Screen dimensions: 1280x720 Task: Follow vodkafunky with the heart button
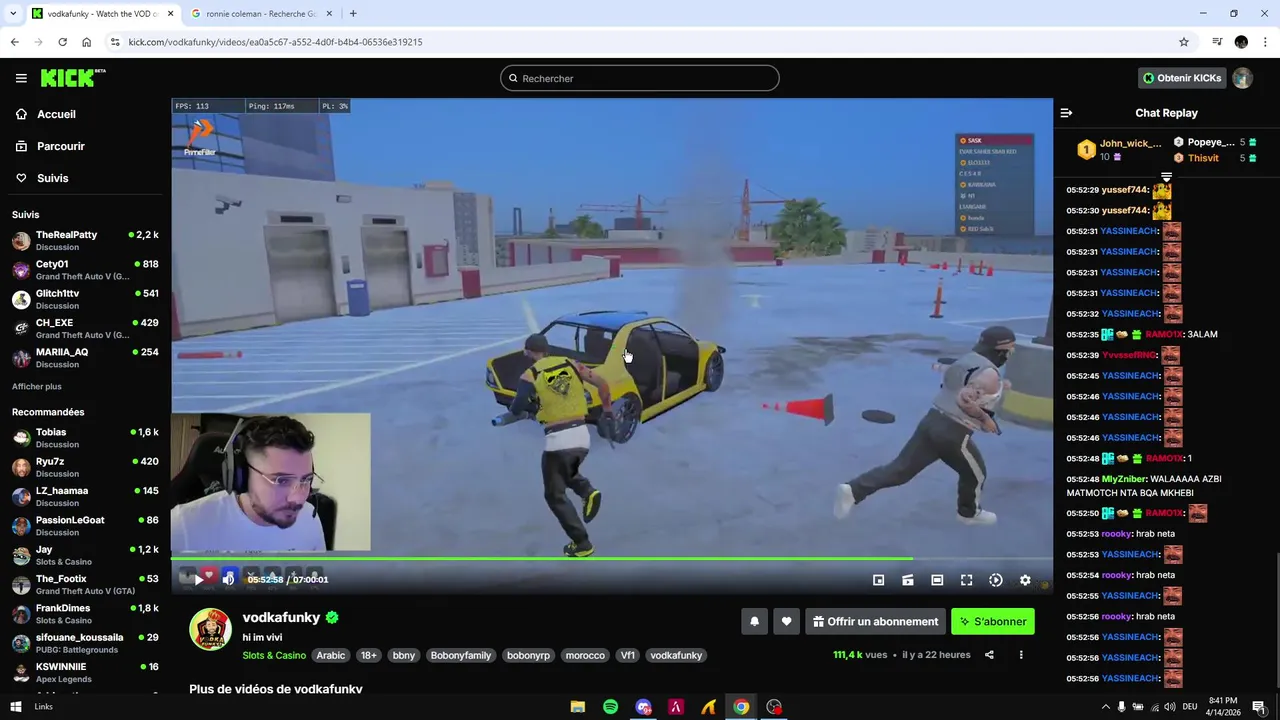786,622
